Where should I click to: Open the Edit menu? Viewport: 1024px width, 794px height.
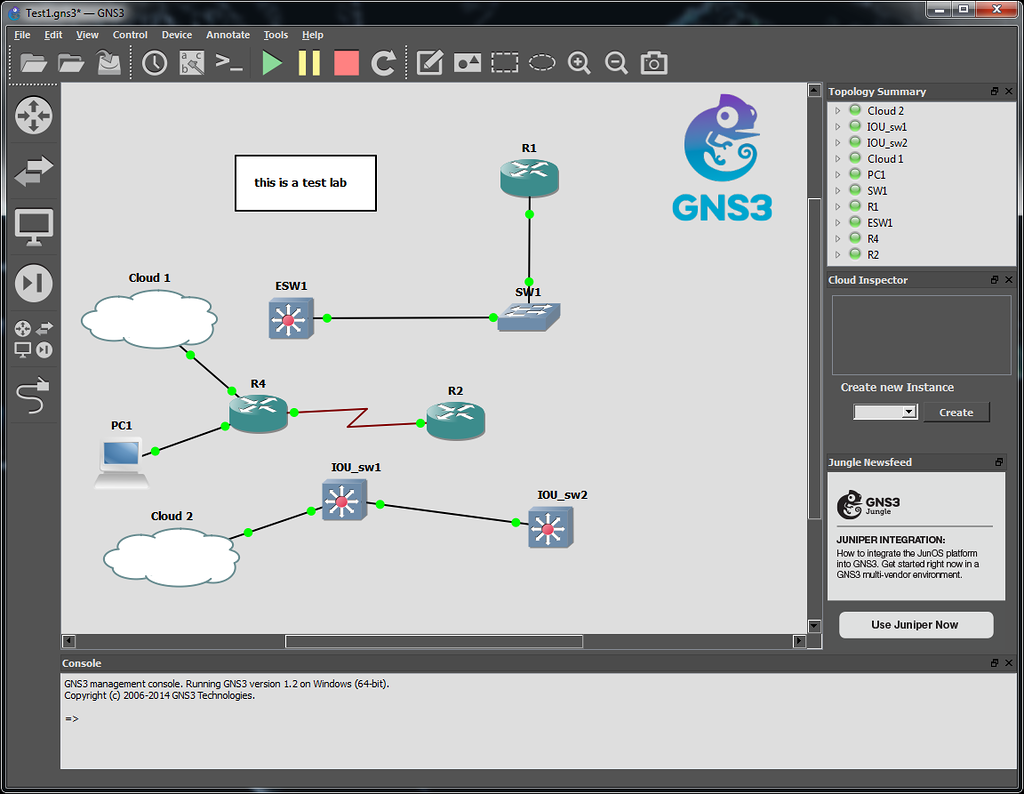(x=53, y=35)
